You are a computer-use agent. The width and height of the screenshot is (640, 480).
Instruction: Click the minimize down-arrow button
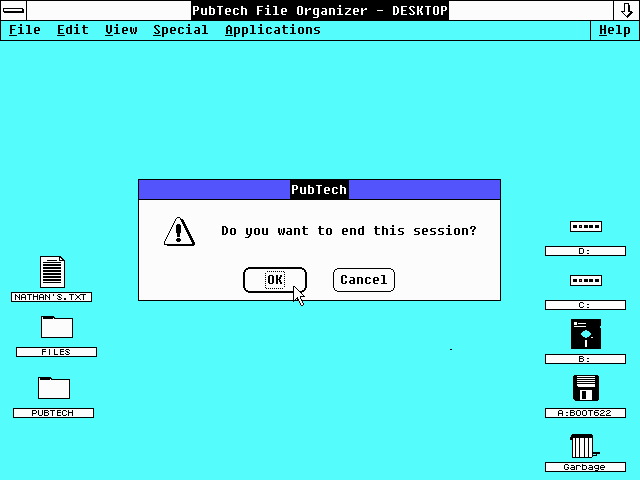627,10
